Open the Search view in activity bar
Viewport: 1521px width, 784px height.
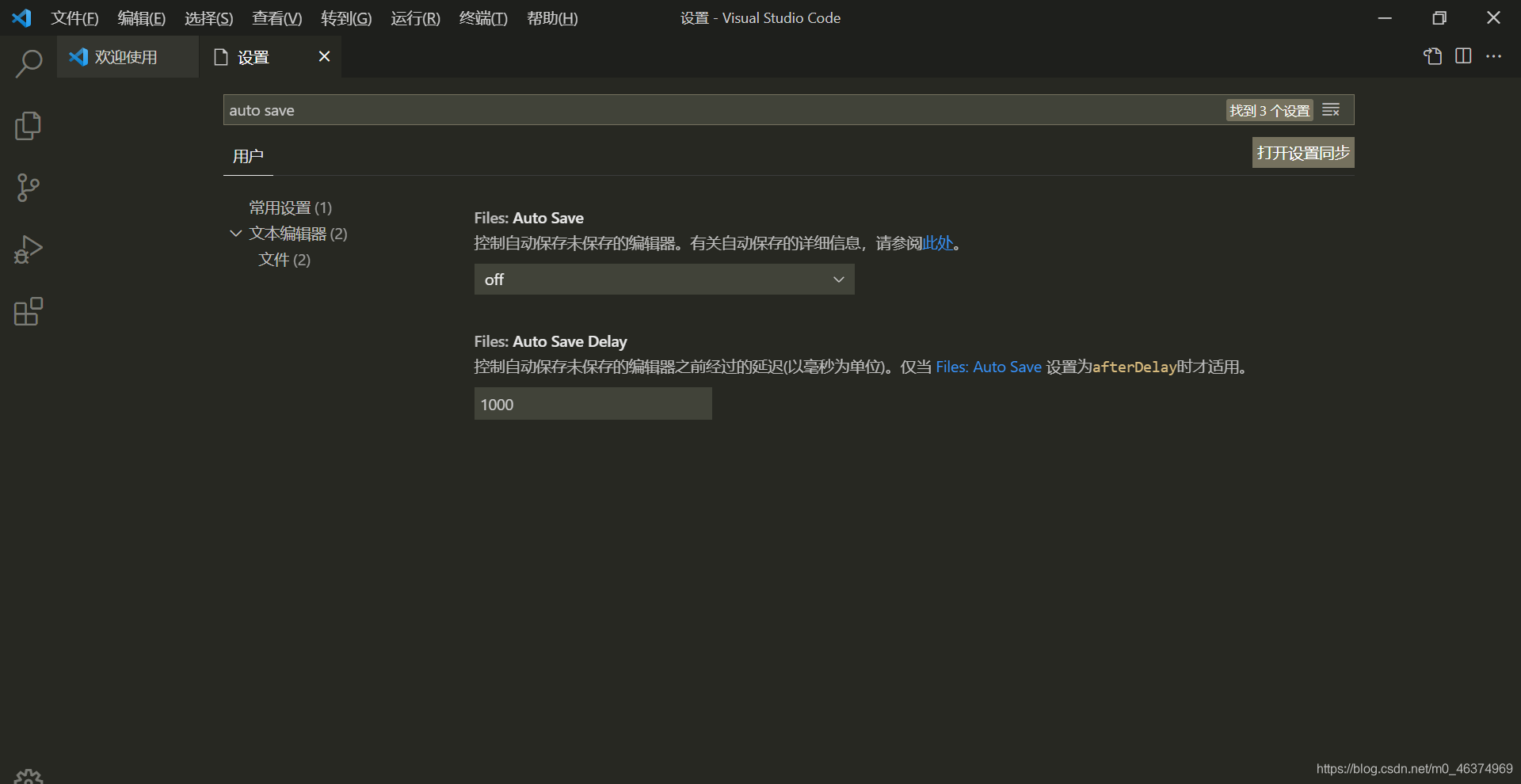(x=29, y=64)
